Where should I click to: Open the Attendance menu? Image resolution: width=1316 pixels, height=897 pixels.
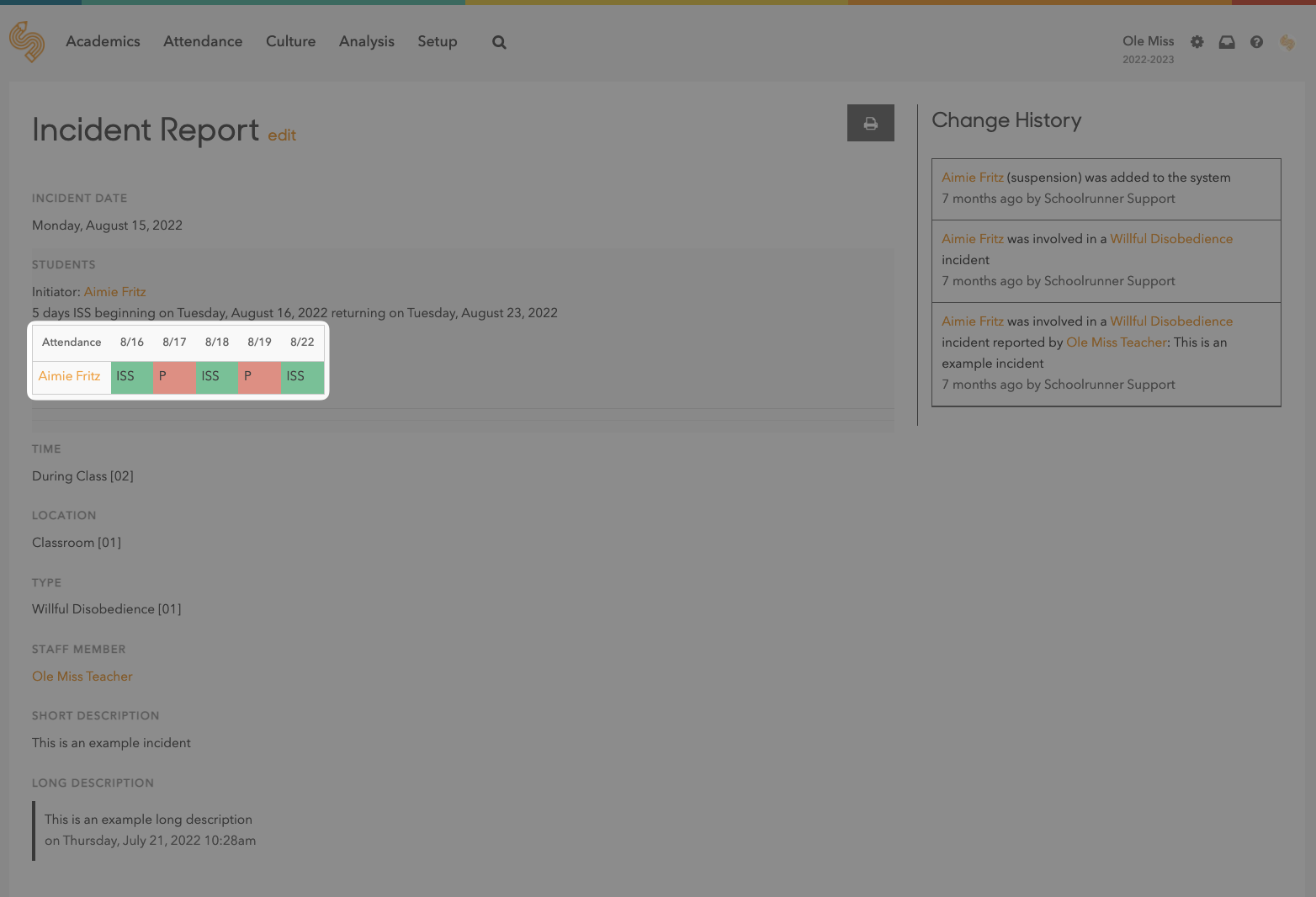tap(203, 41)
